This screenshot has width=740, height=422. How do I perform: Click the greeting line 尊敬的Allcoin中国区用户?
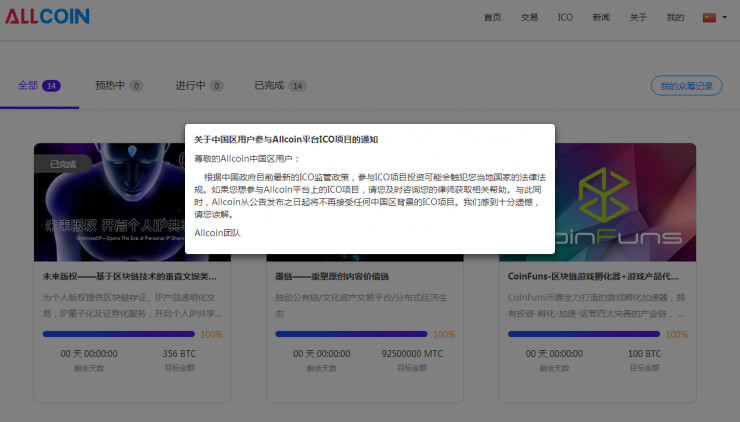pyautogui.click(x=247, y=159)
